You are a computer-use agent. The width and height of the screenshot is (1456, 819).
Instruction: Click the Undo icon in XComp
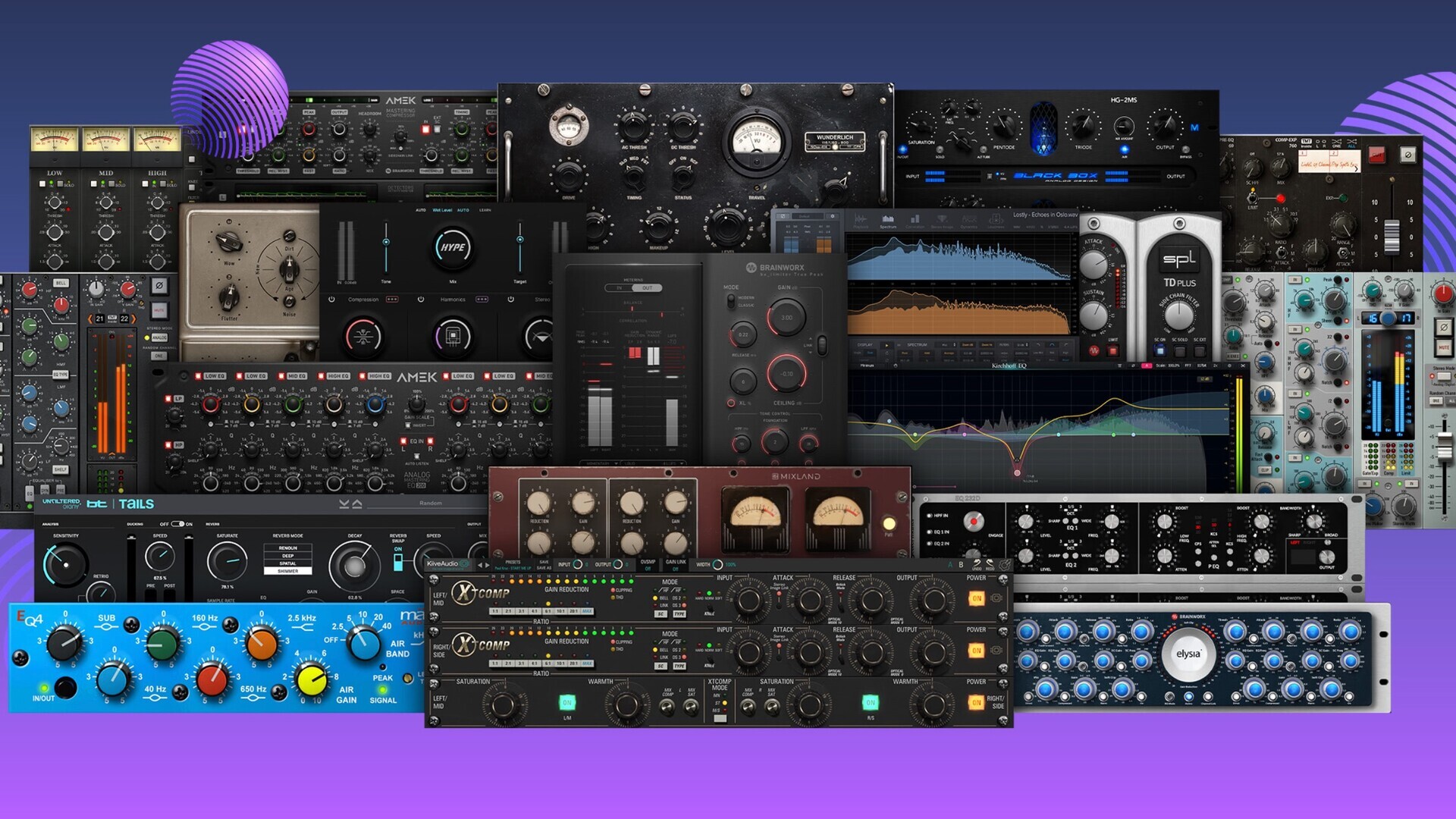click(977, 563)
